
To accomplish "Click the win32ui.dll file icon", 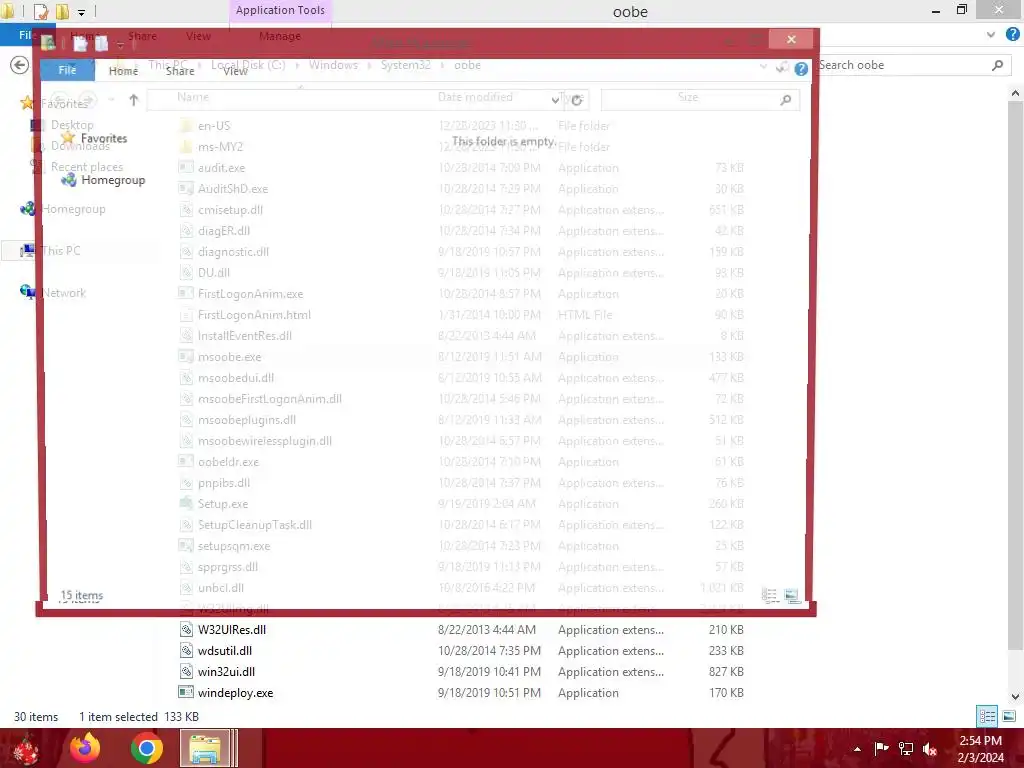I will [186, 671].
